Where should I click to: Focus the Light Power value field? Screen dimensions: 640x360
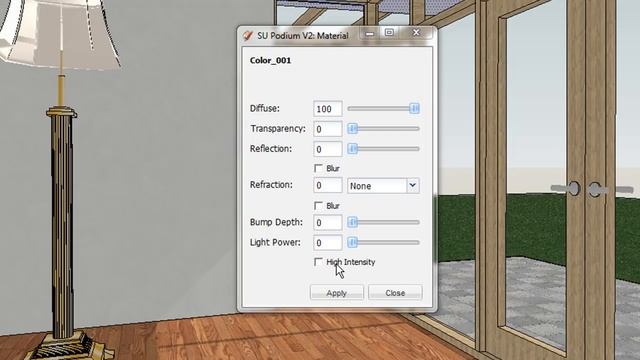click(328, 243)
